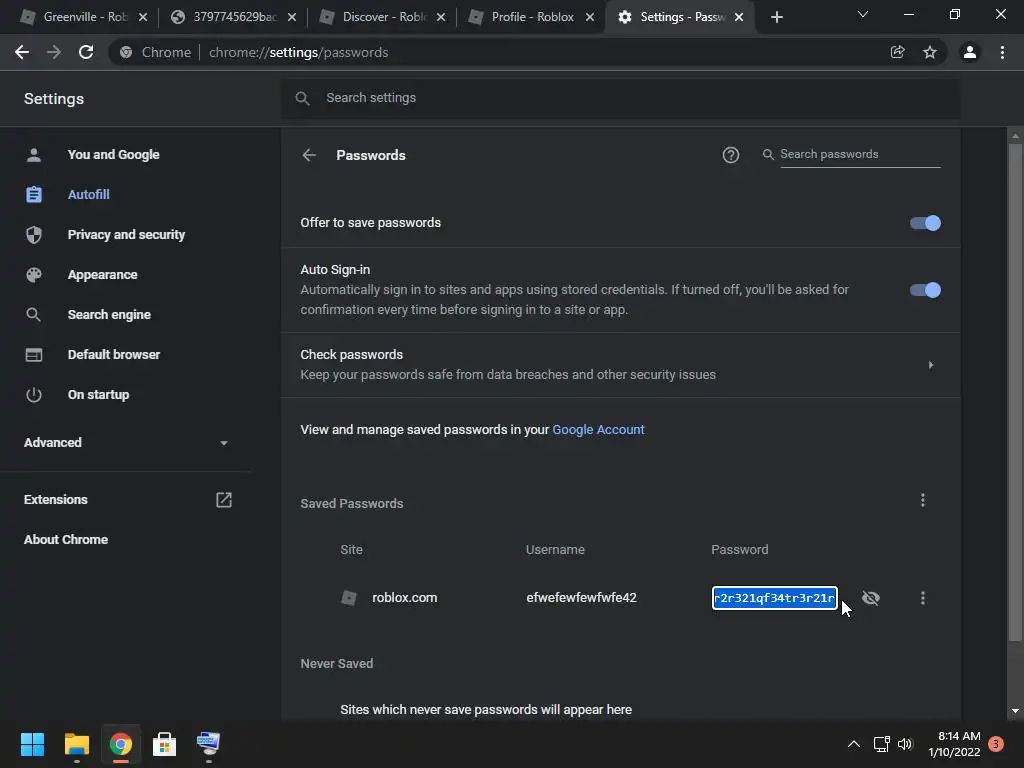Close the Discover Roblox tab
This screenshot has width=1024, height=768.
[441, 17]
